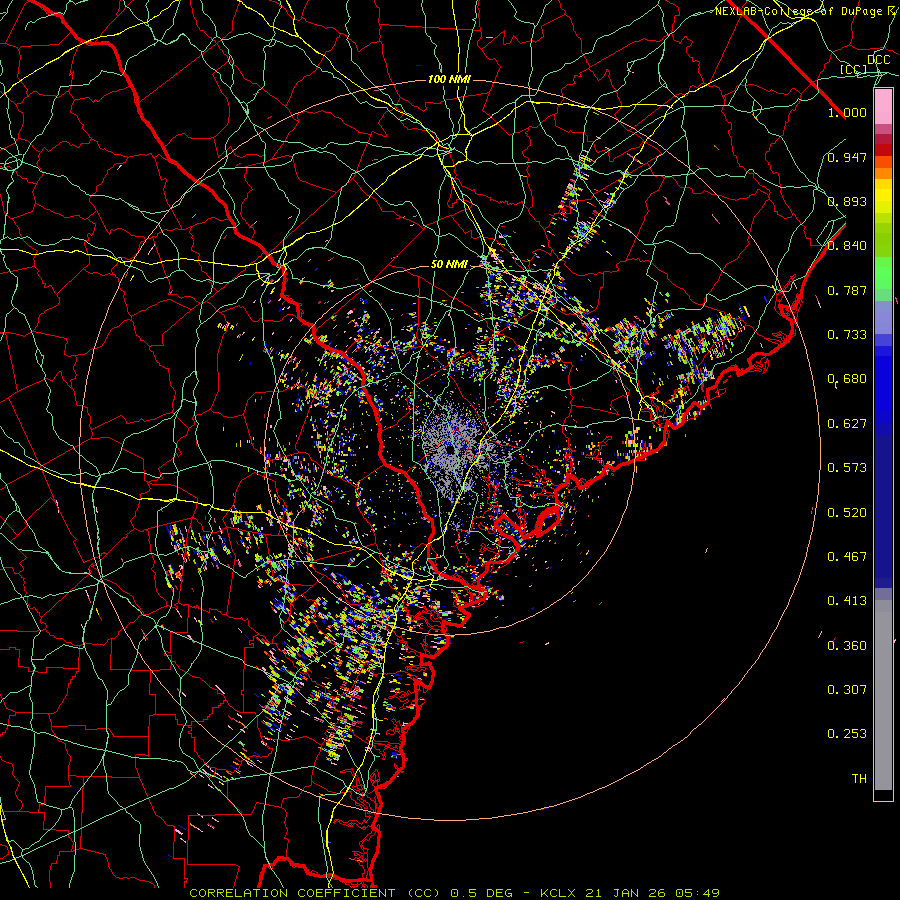Click the 0.413 scale value
The width and height of the screenshot is (900, 900).
(x=847, y=601)
